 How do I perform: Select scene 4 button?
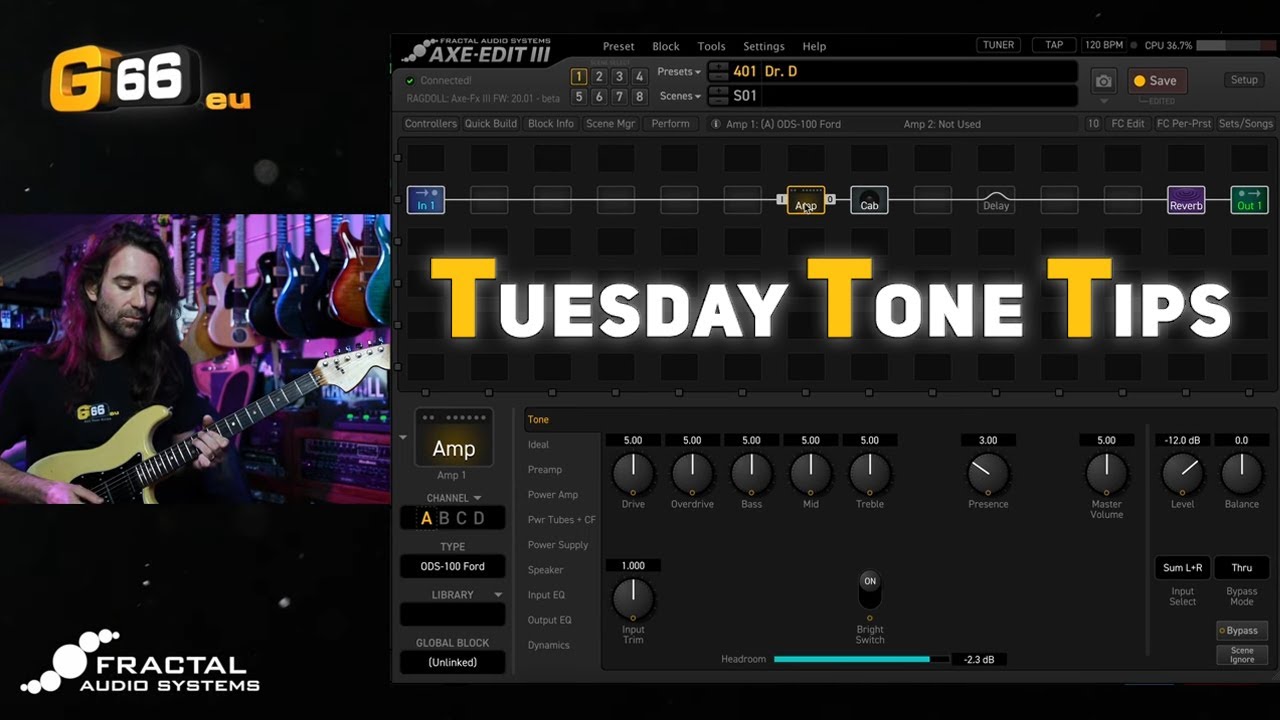(639, 76)
